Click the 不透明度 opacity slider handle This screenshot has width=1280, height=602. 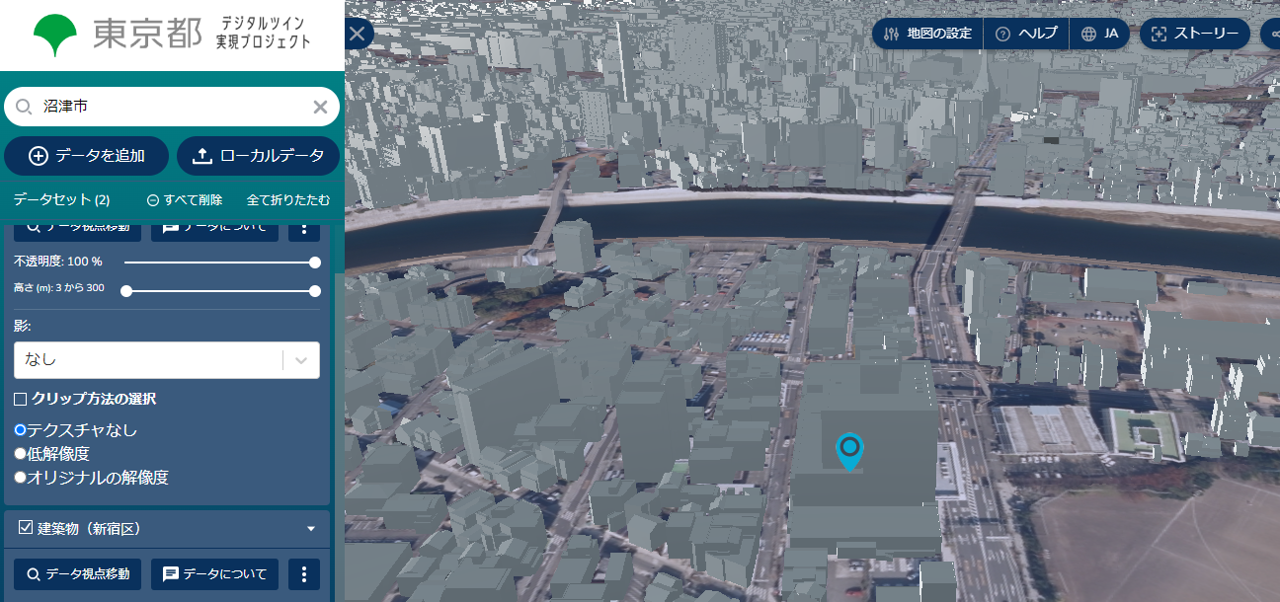pyautogui.click(x=315, y=262)
